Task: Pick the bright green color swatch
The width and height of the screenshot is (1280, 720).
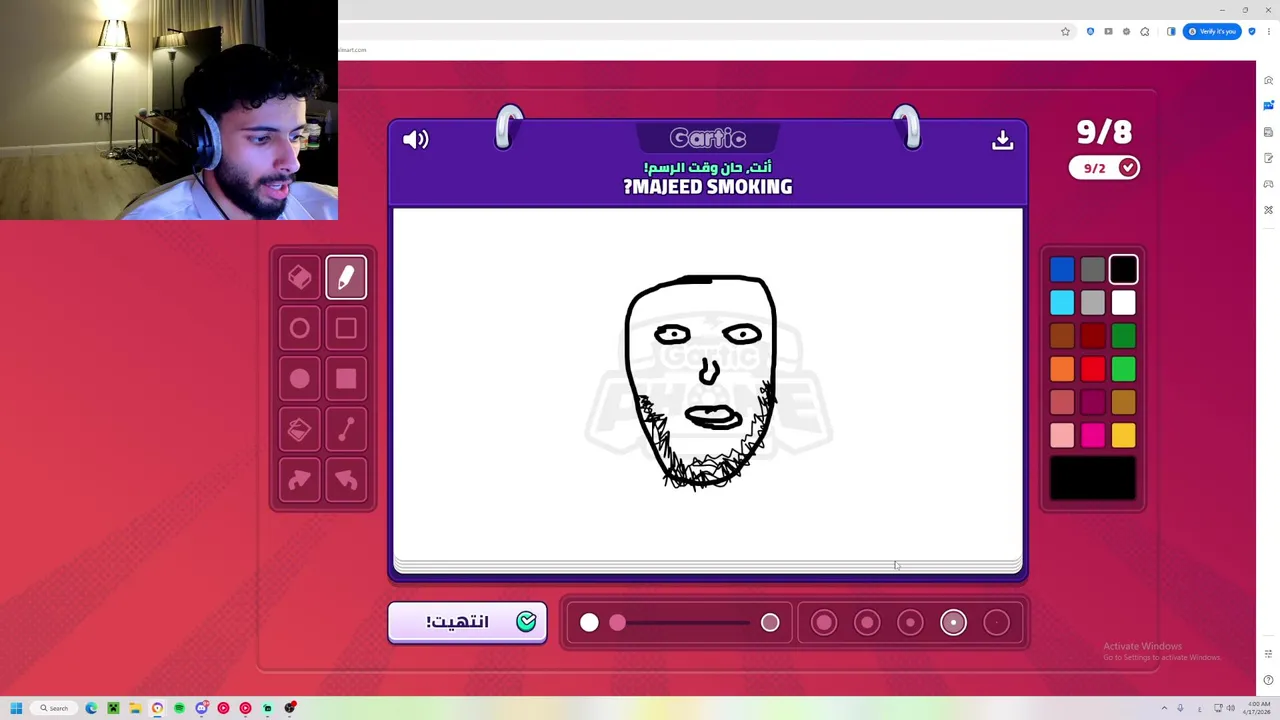Action: [1123, 369]
